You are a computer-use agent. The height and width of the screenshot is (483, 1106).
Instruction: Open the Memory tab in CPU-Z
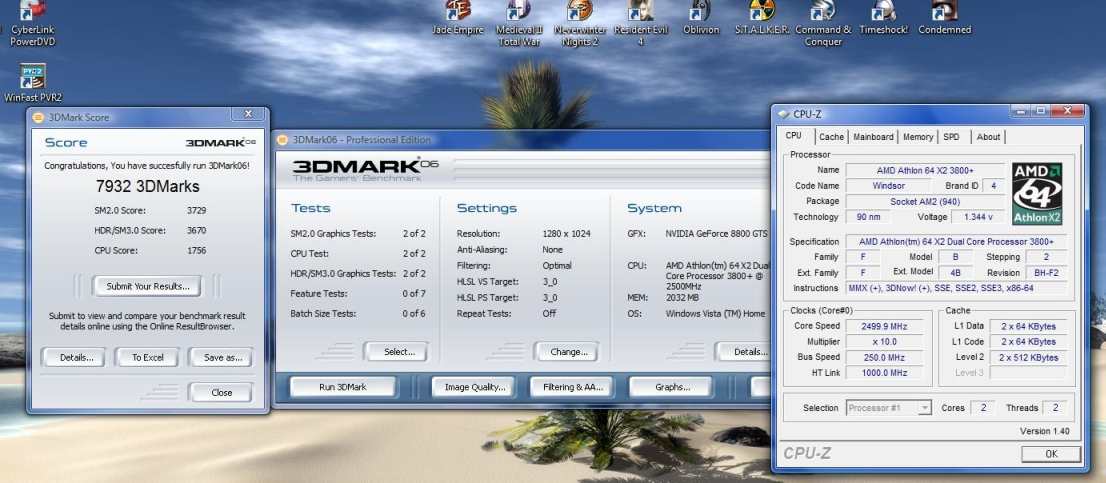[918, 137]
